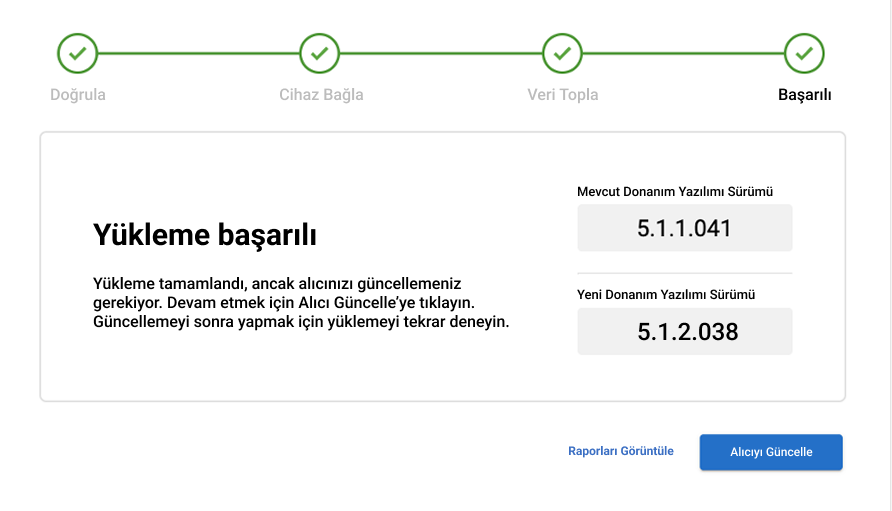The image size is (892, 511).
Task: Click the current firmware version field 5.1.1.041
Action: coord(685,228)
